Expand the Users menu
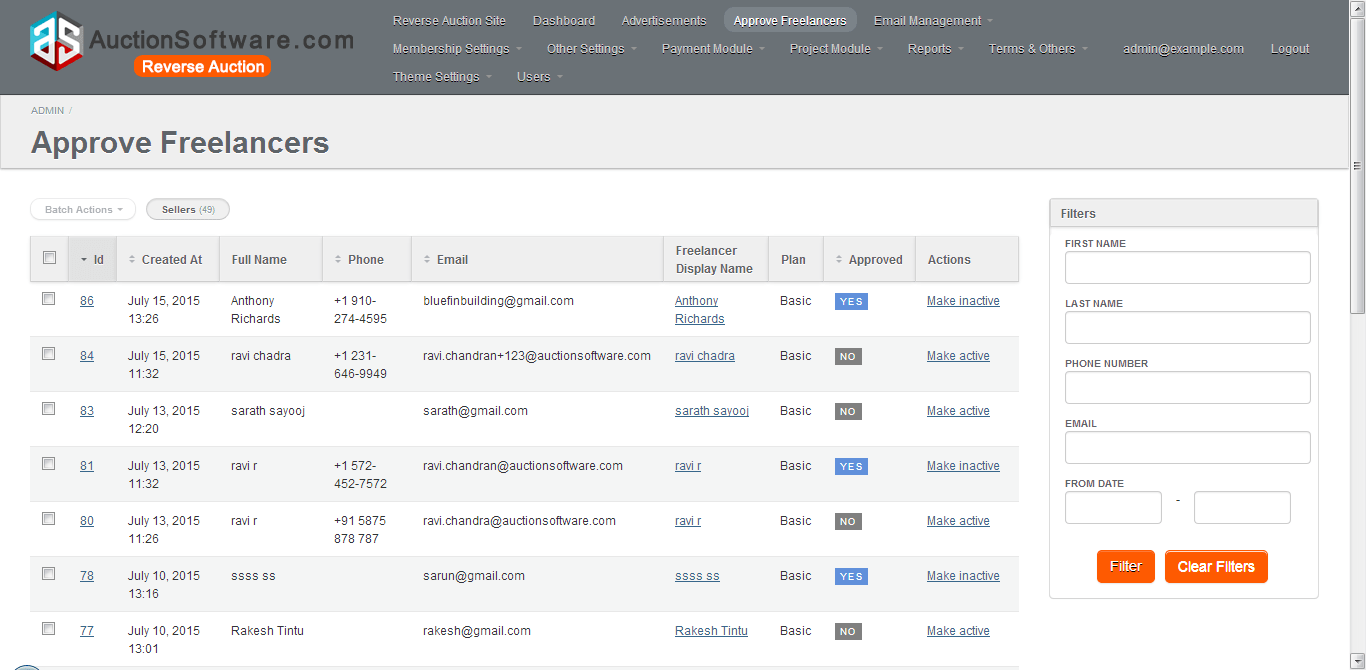1366x670 pixels. [540, 76]
